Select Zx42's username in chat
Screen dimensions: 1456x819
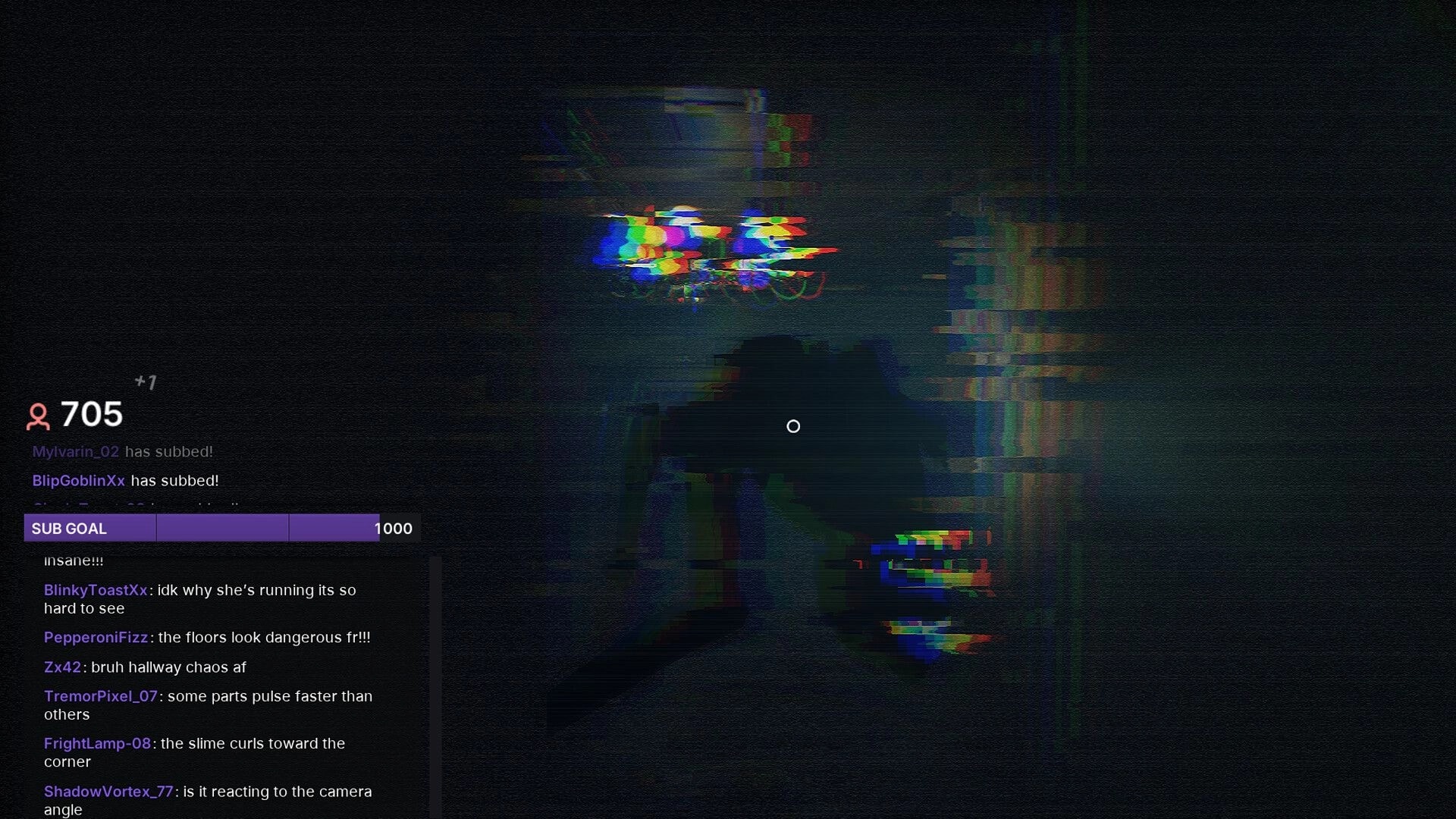63,667
